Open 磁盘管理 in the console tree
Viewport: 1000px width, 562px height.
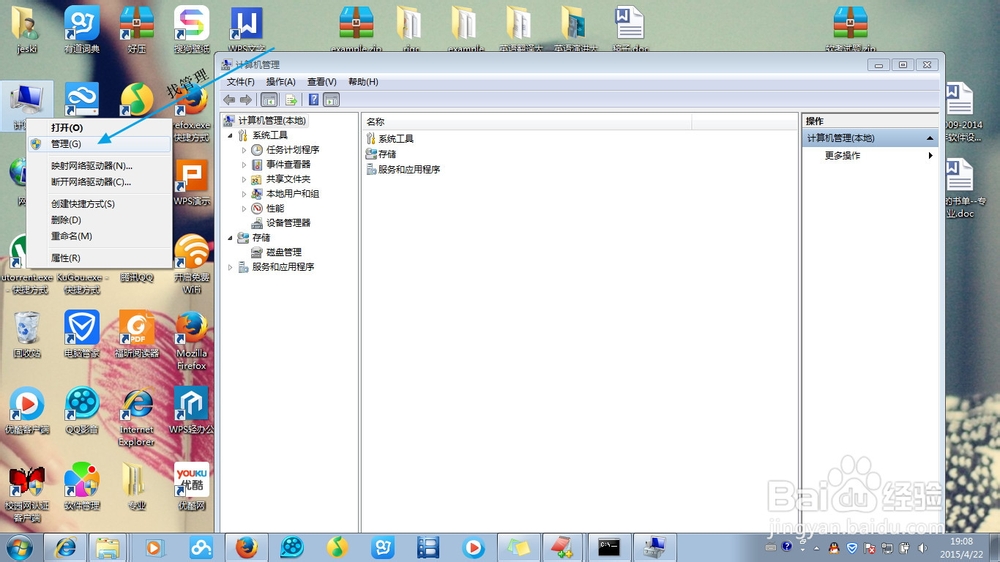pyautogui.click(x=284, y=253)
